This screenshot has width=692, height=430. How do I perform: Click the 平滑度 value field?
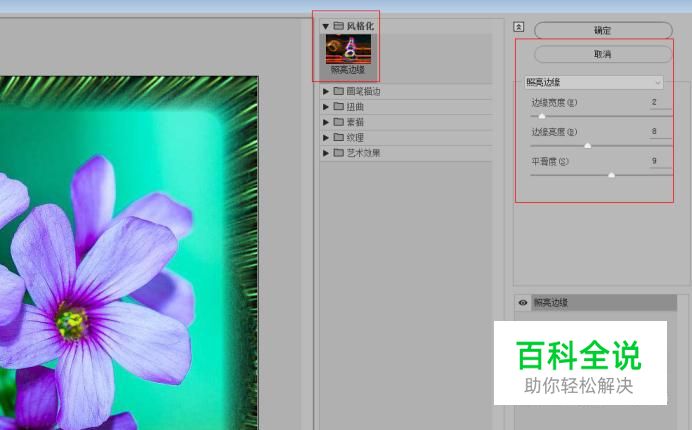pyautogui.click(x=659, y=161)
